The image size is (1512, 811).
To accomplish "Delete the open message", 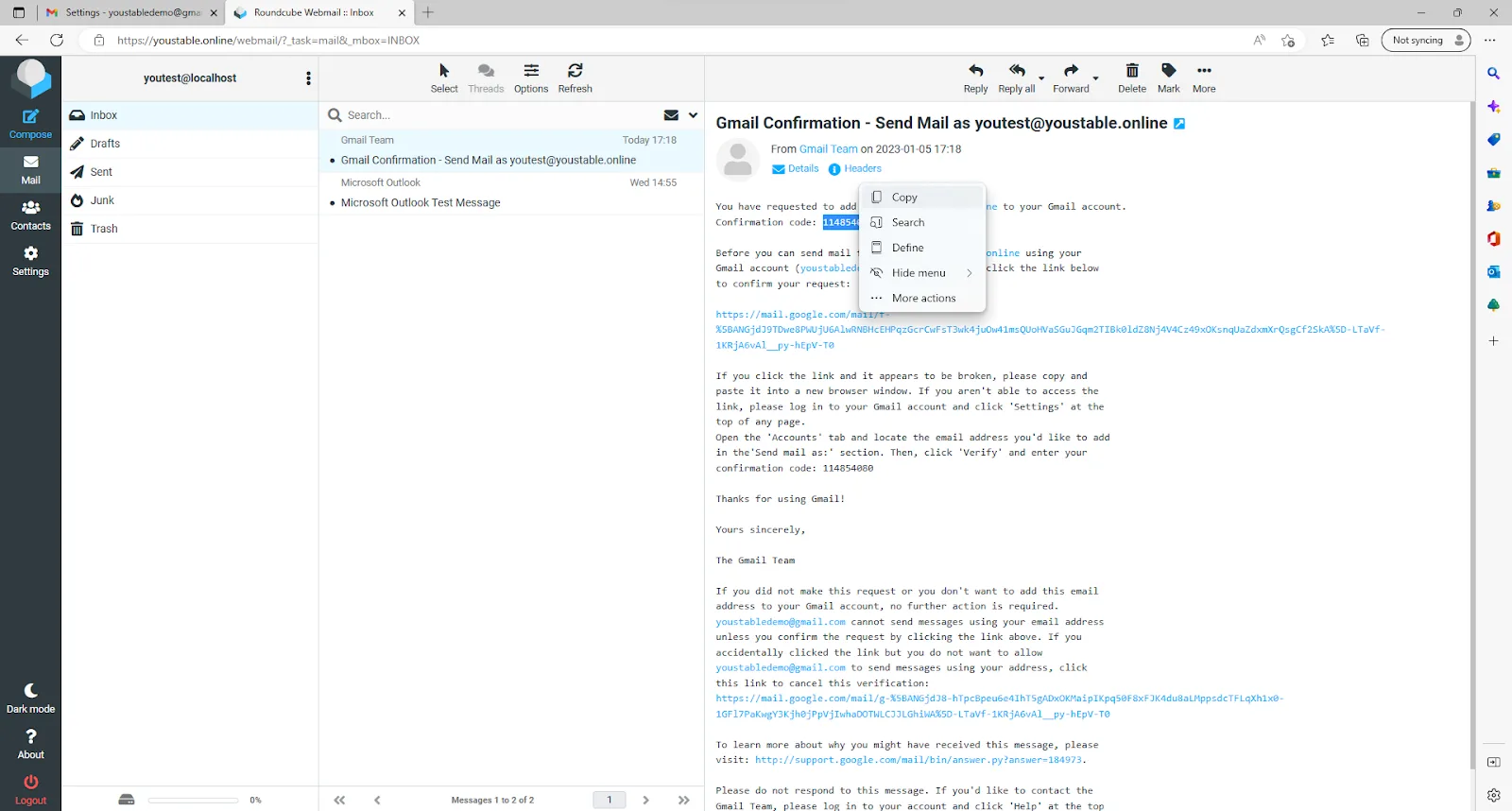I will 1132,78.
